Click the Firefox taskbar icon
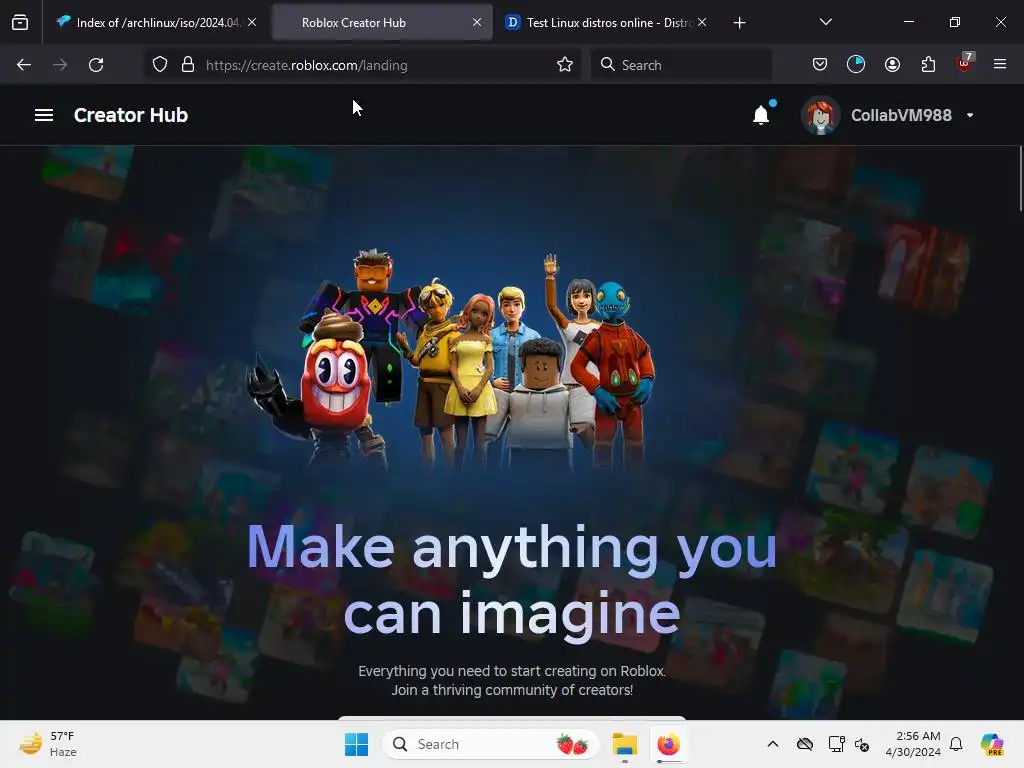 coord(669,744)
